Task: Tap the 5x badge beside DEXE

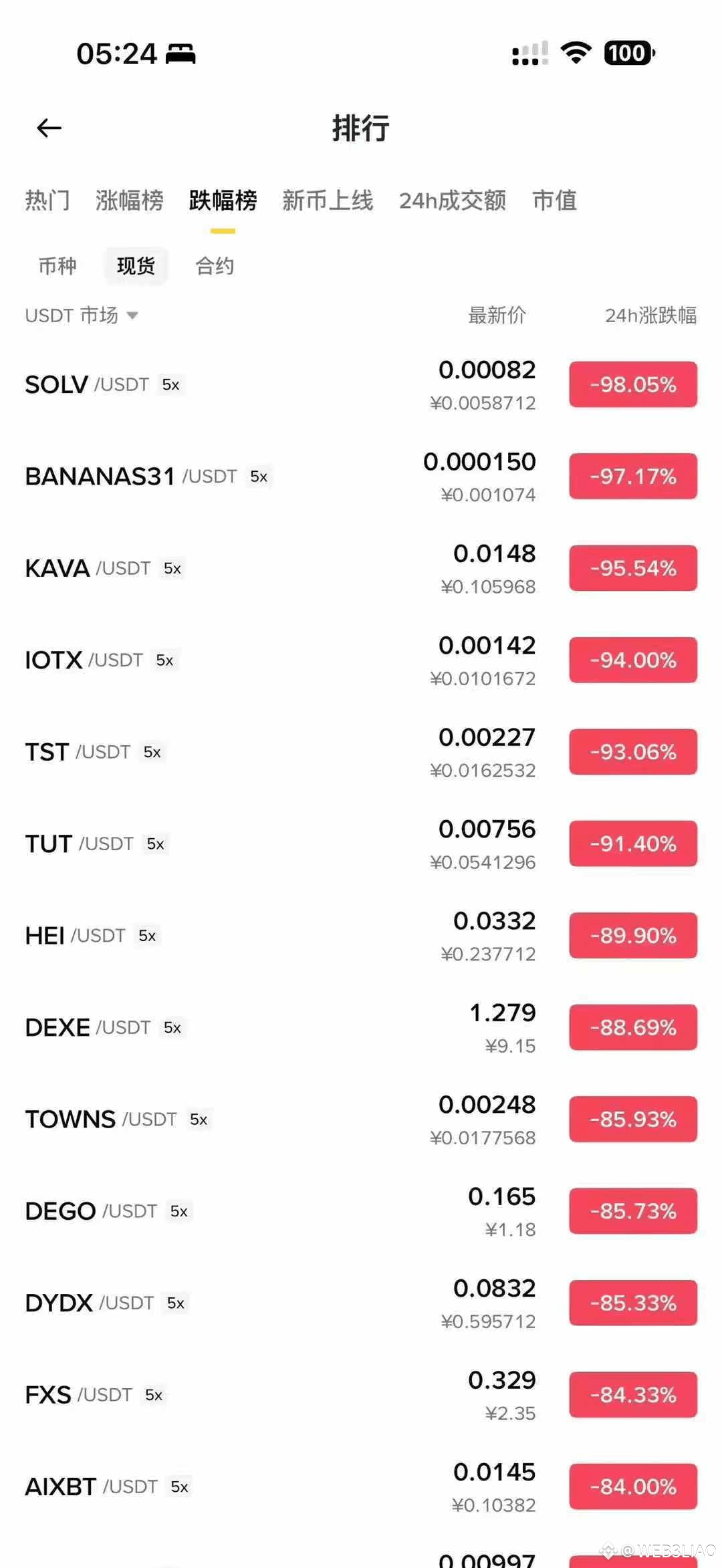Action: 172,1028
